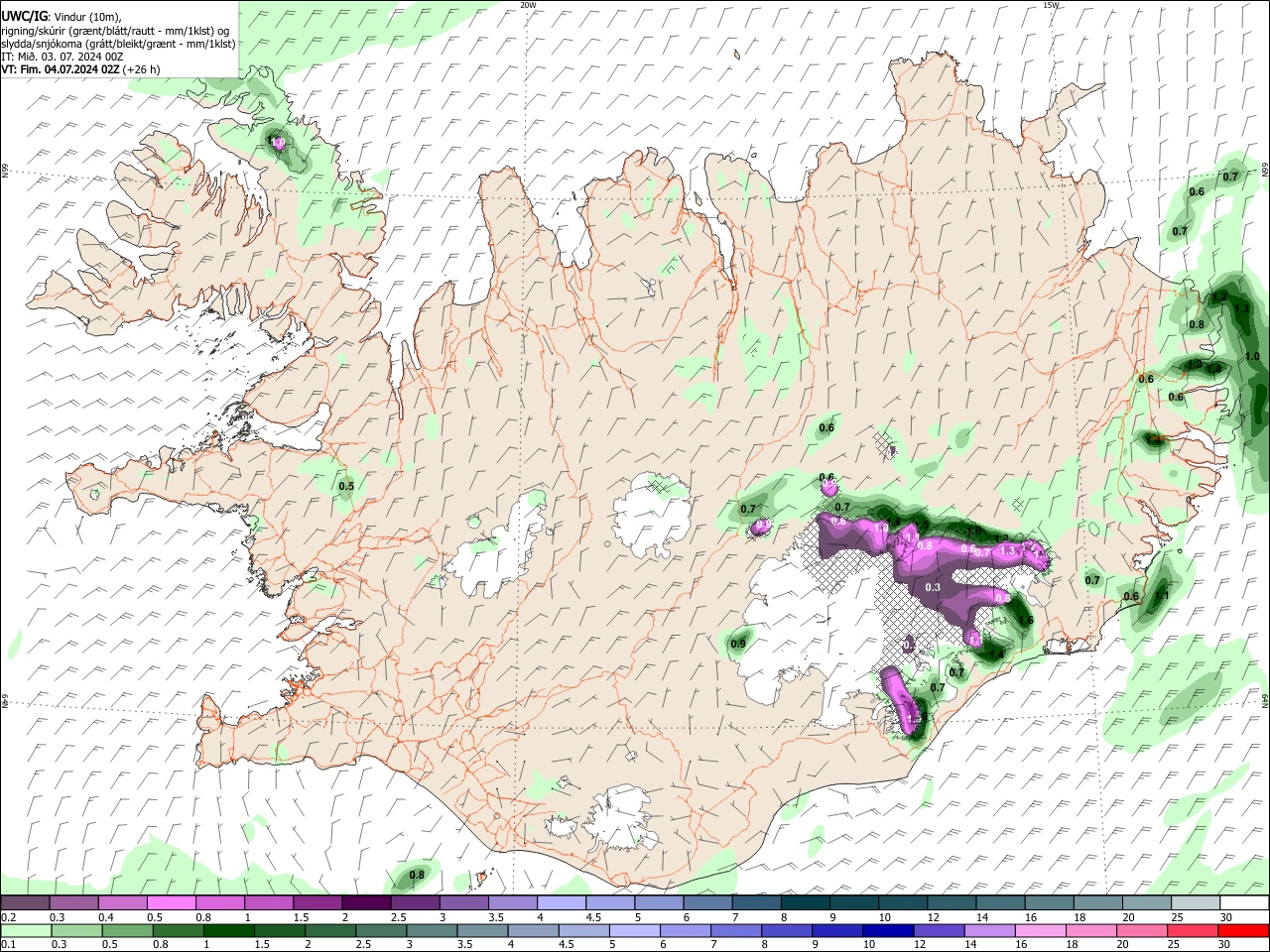Click the '12' label in the upper legend row

[x=934, y=917]
